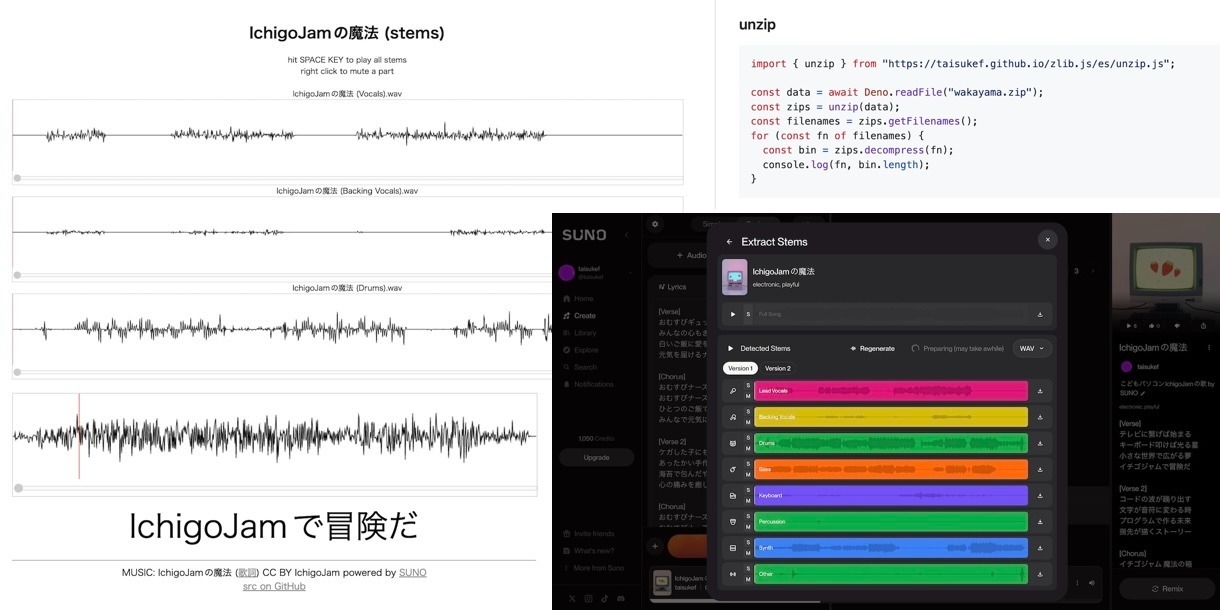
Task: Solo the Lead Vocals stem
Action: pyautogui.click(x=748, y=386)
